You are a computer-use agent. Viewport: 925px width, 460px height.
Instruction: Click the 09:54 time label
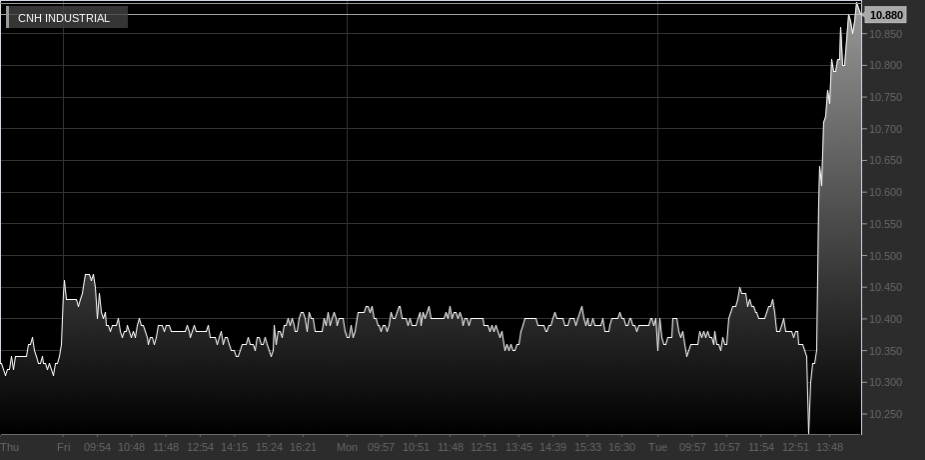pyautogui.click(x=97, y=447)
